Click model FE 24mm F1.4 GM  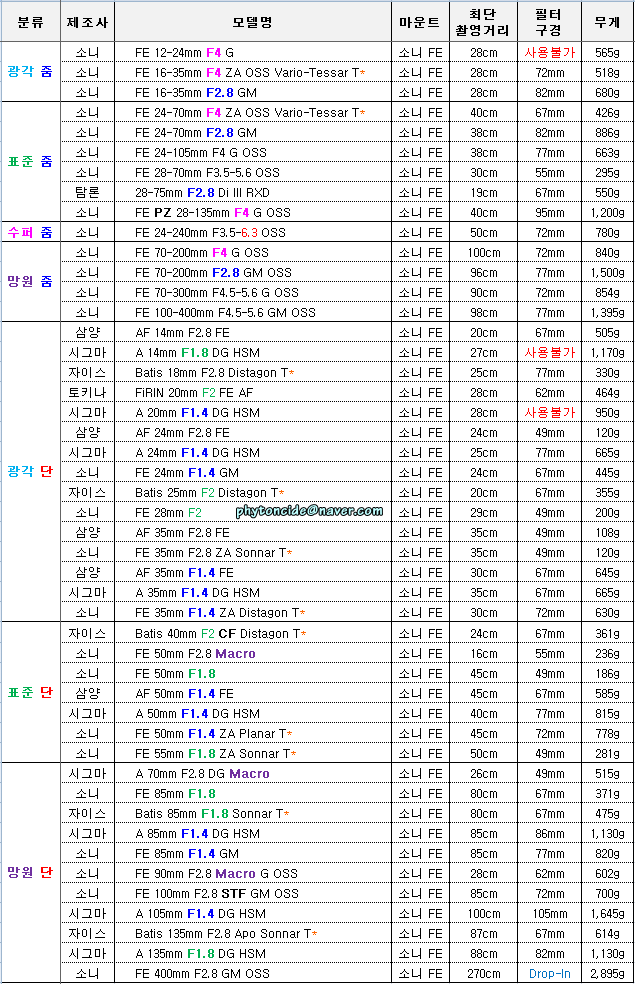(x=187, y=473)
